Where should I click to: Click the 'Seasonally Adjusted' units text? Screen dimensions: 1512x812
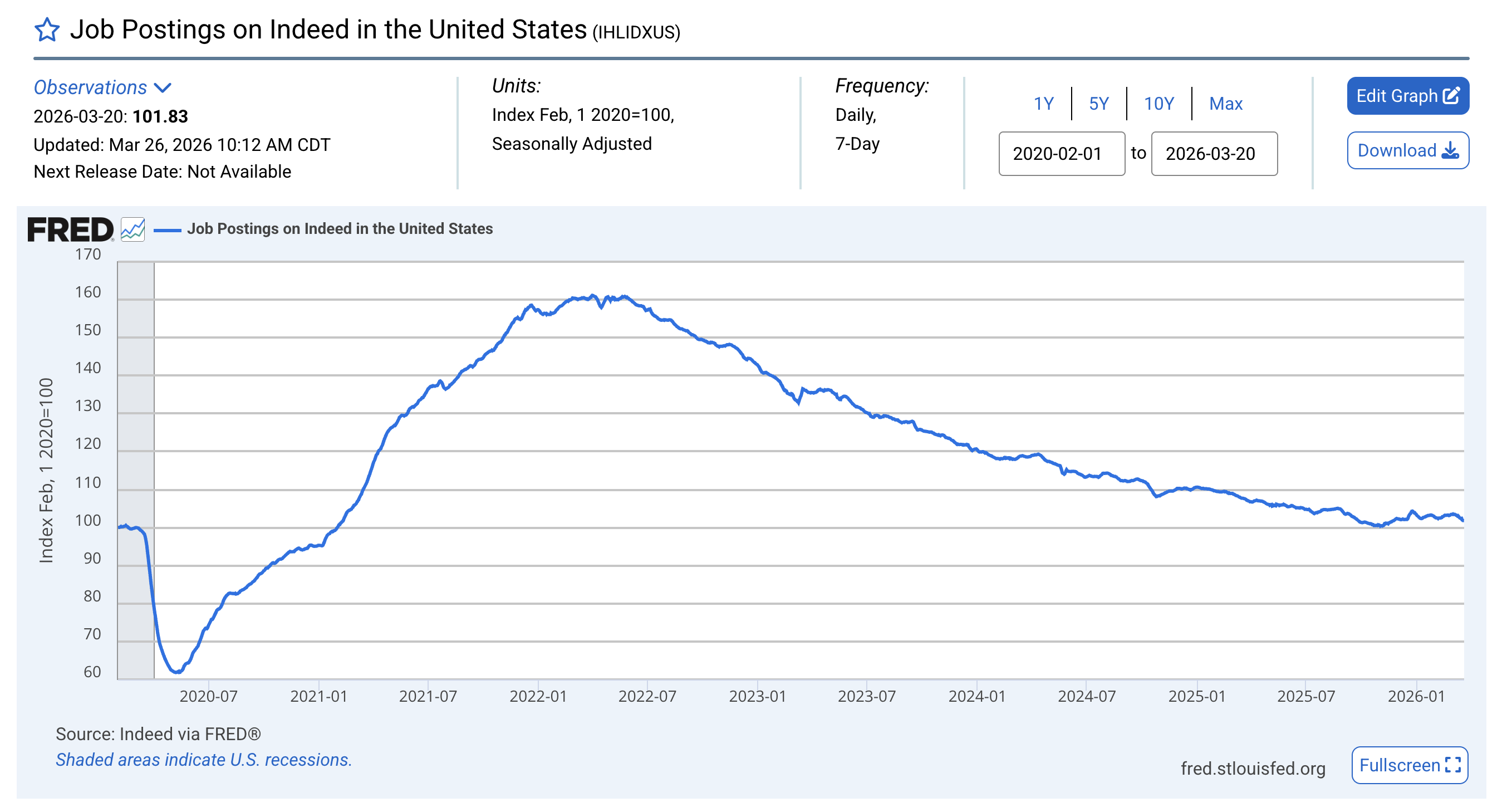click(x=572, y=144)
